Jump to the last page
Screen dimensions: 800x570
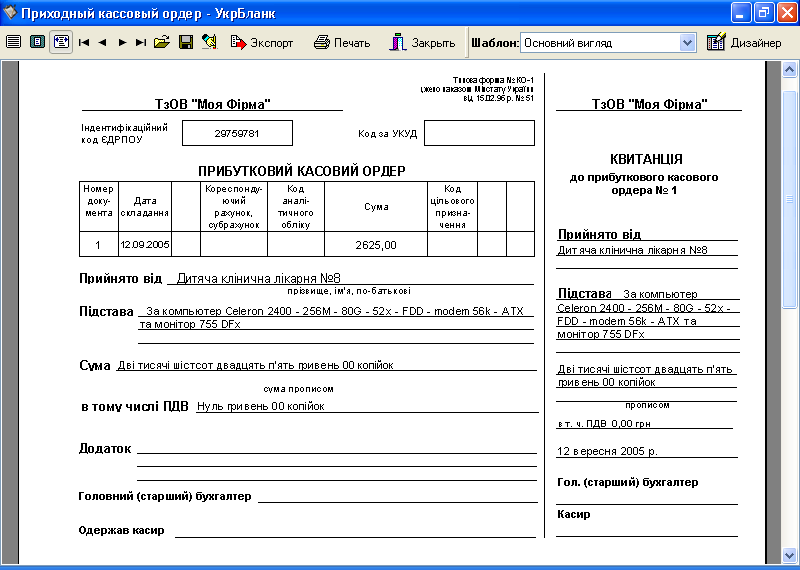pyautogui.click(x=140, y=43)
